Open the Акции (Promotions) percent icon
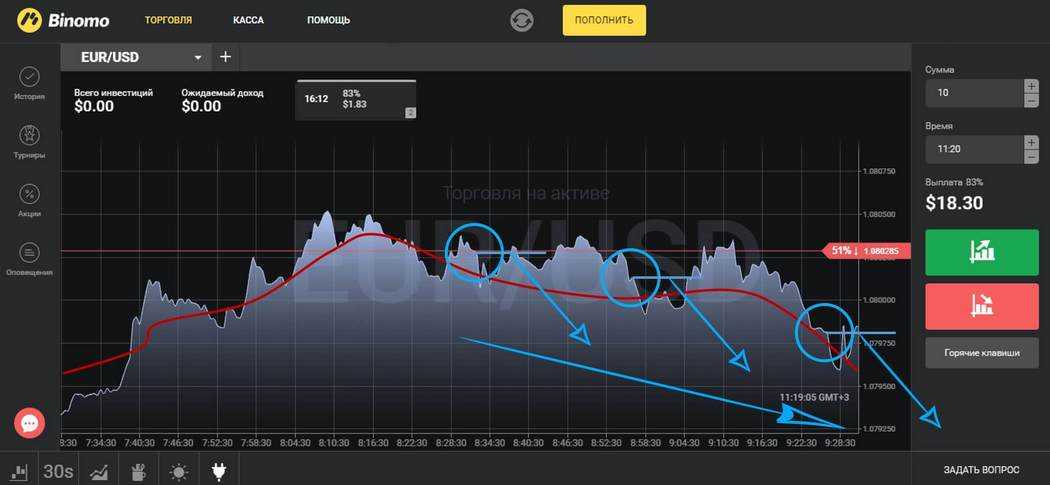 pyautogui.click(x=29, y=193)
